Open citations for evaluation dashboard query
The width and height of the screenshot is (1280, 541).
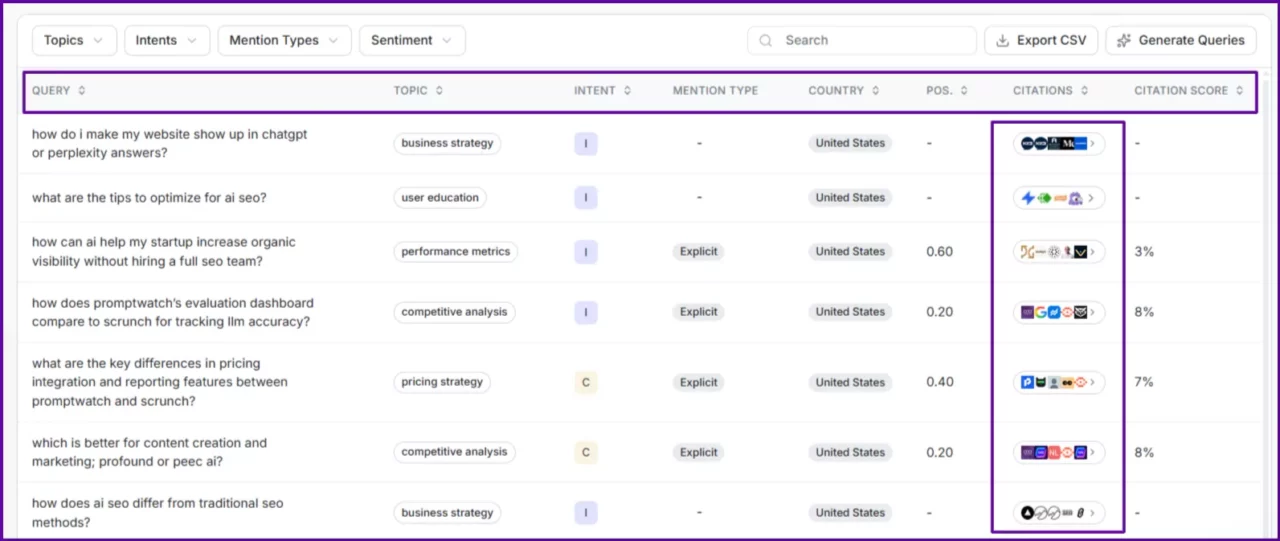point(1059,312)
